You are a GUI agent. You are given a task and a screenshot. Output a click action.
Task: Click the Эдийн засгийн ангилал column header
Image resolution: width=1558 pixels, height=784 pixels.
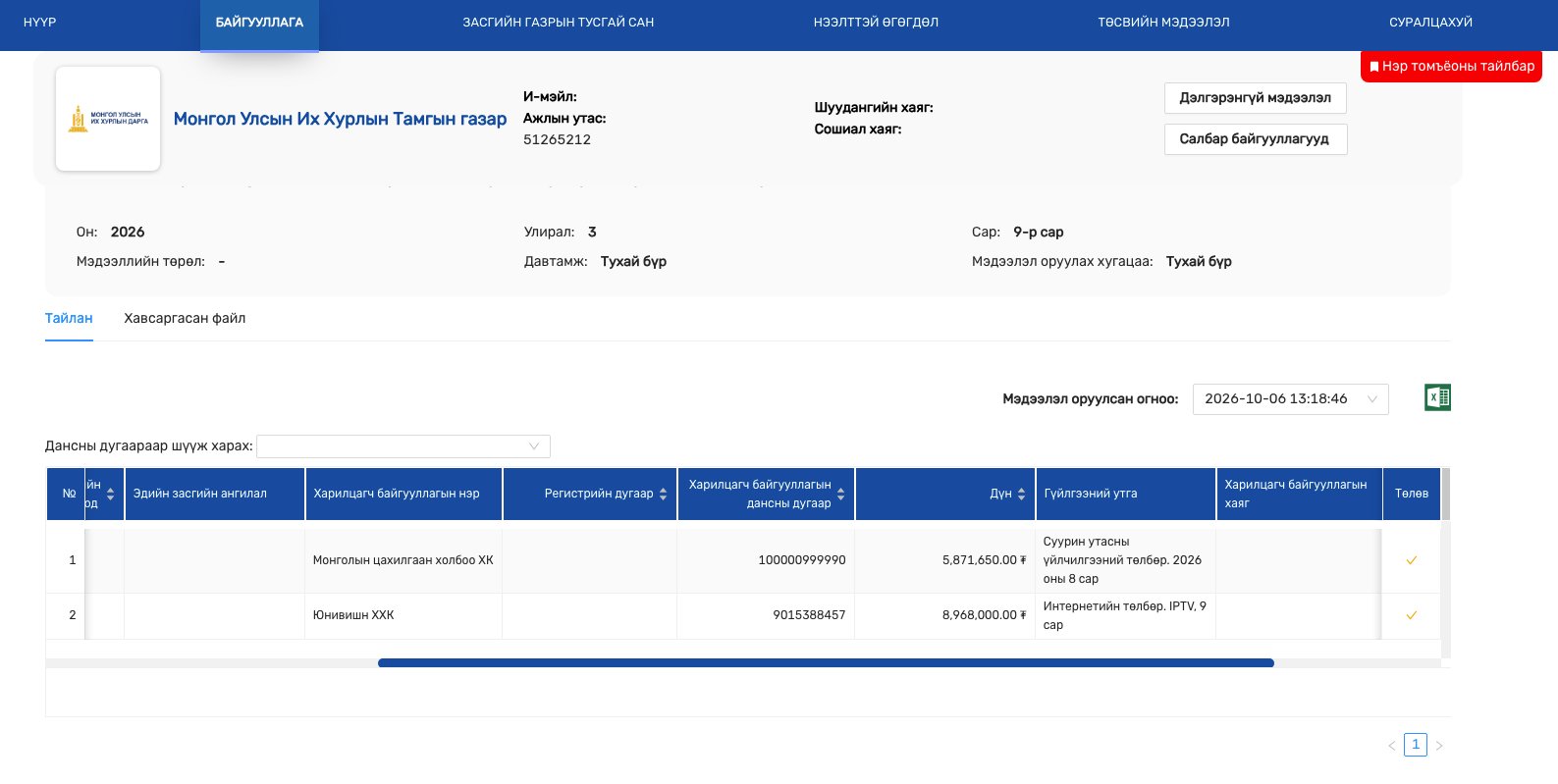click(x=214, y=494)
